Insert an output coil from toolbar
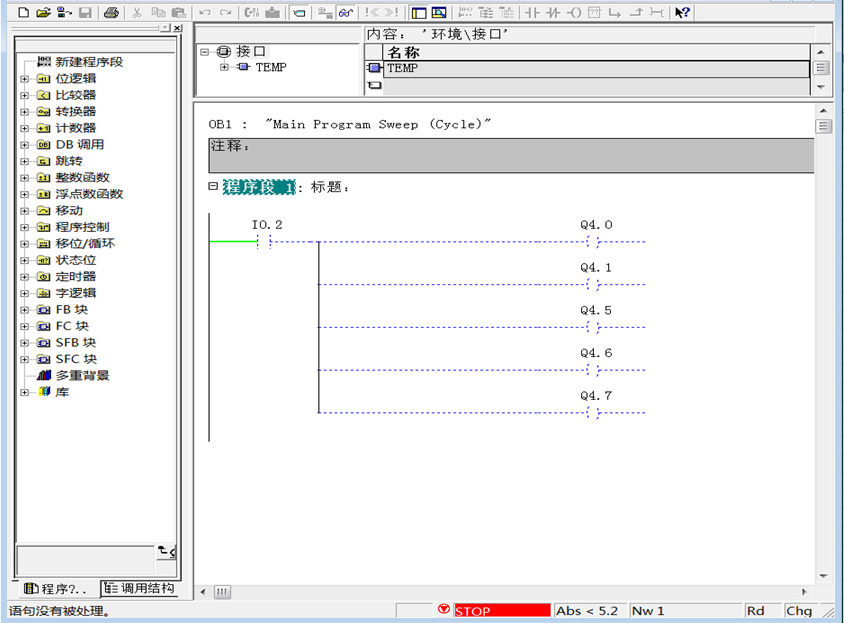Image resolution: width=844 pixels, height=623 pixels. click(x=573, y=13)
